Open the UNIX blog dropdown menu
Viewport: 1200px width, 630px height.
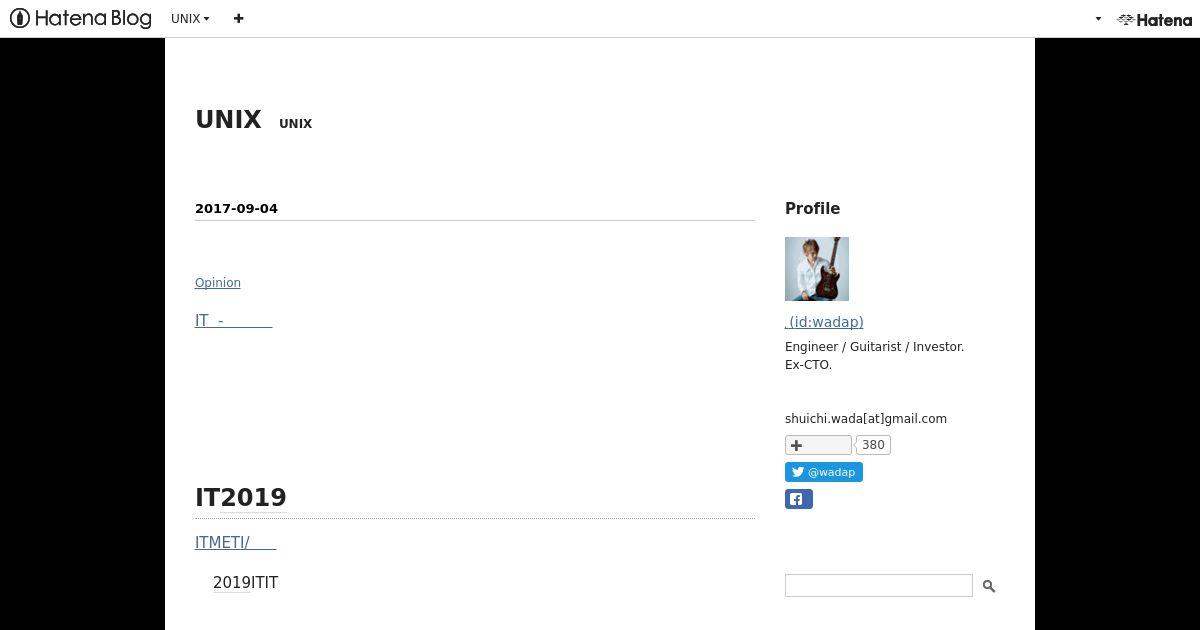pos(190,19)
